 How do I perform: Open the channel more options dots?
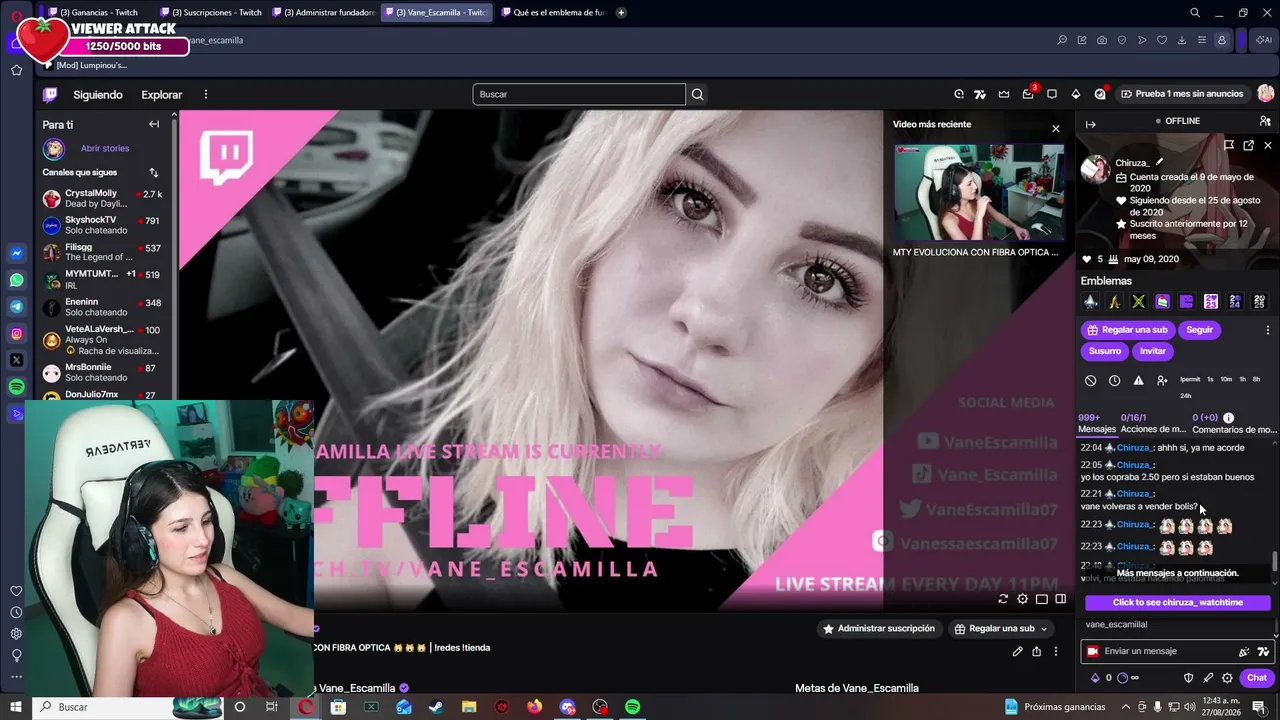(x=1056, y=651)
